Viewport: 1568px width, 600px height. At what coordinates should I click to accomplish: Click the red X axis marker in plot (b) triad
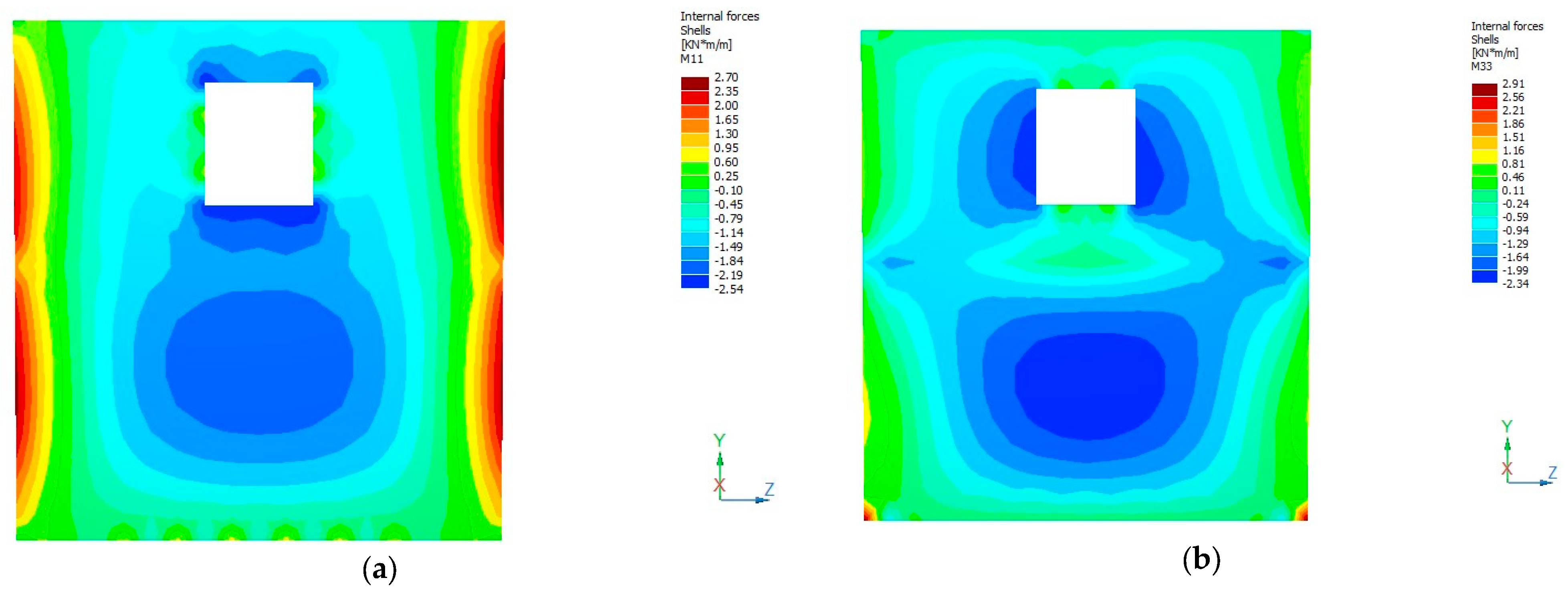click(x=1507, y=469)
